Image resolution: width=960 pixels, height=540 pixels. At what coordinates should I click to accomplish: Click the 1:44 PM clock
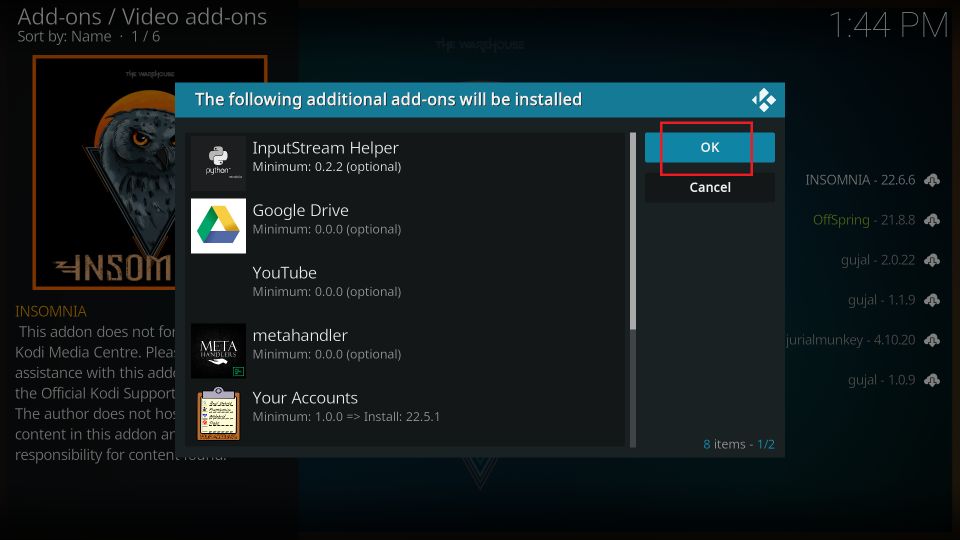coord(888,26)
